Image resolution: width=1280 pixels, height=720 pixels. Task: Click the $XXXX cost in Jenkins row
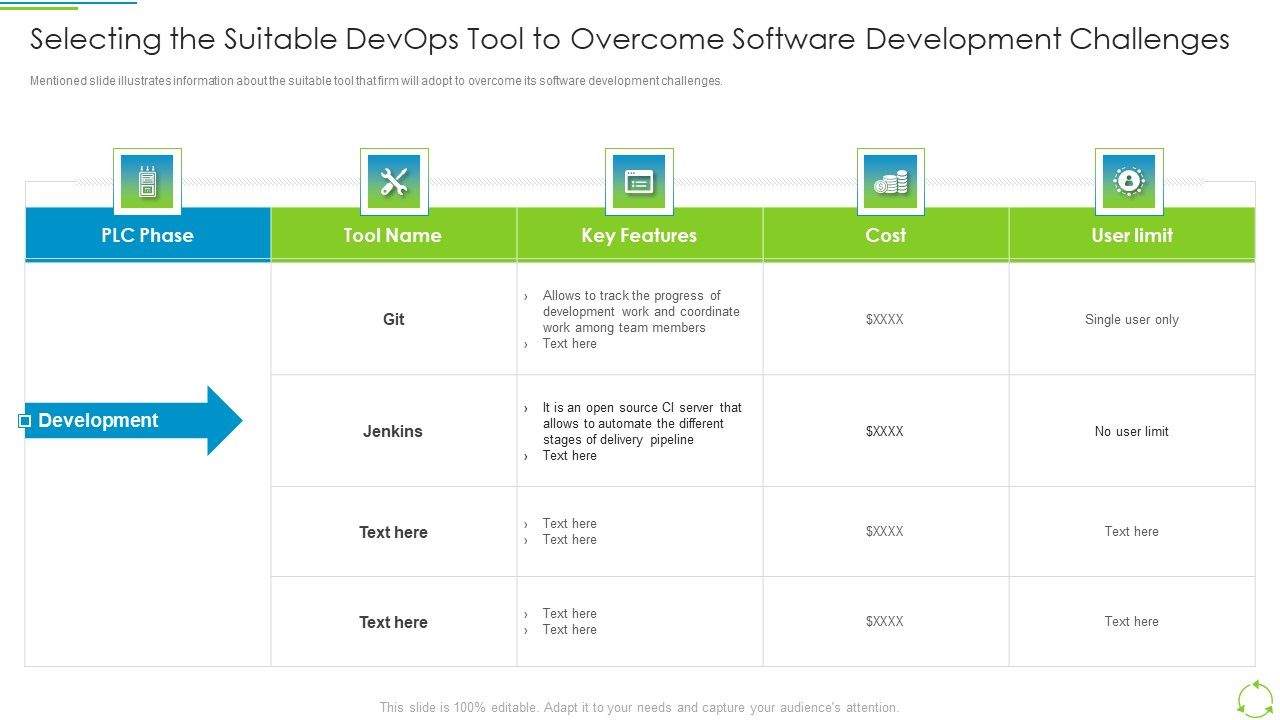(885, 431)
